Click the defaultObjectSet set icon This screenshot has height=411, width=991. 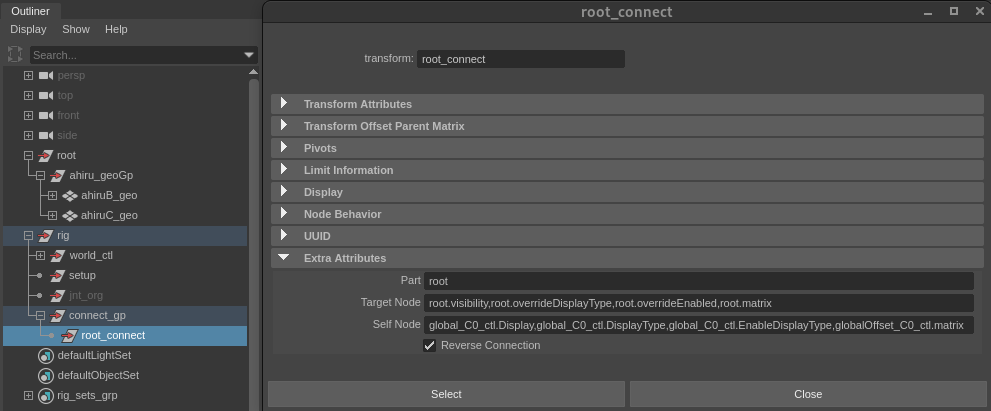coord(45,376)
